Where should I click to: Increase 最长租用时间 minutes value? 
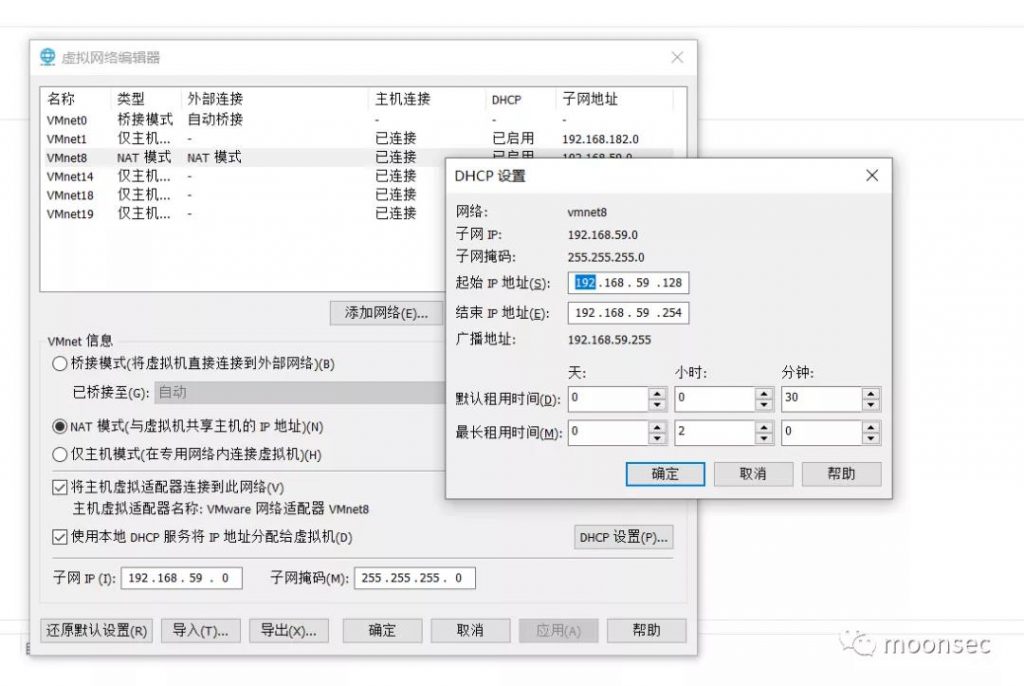[x=871, y=427]
